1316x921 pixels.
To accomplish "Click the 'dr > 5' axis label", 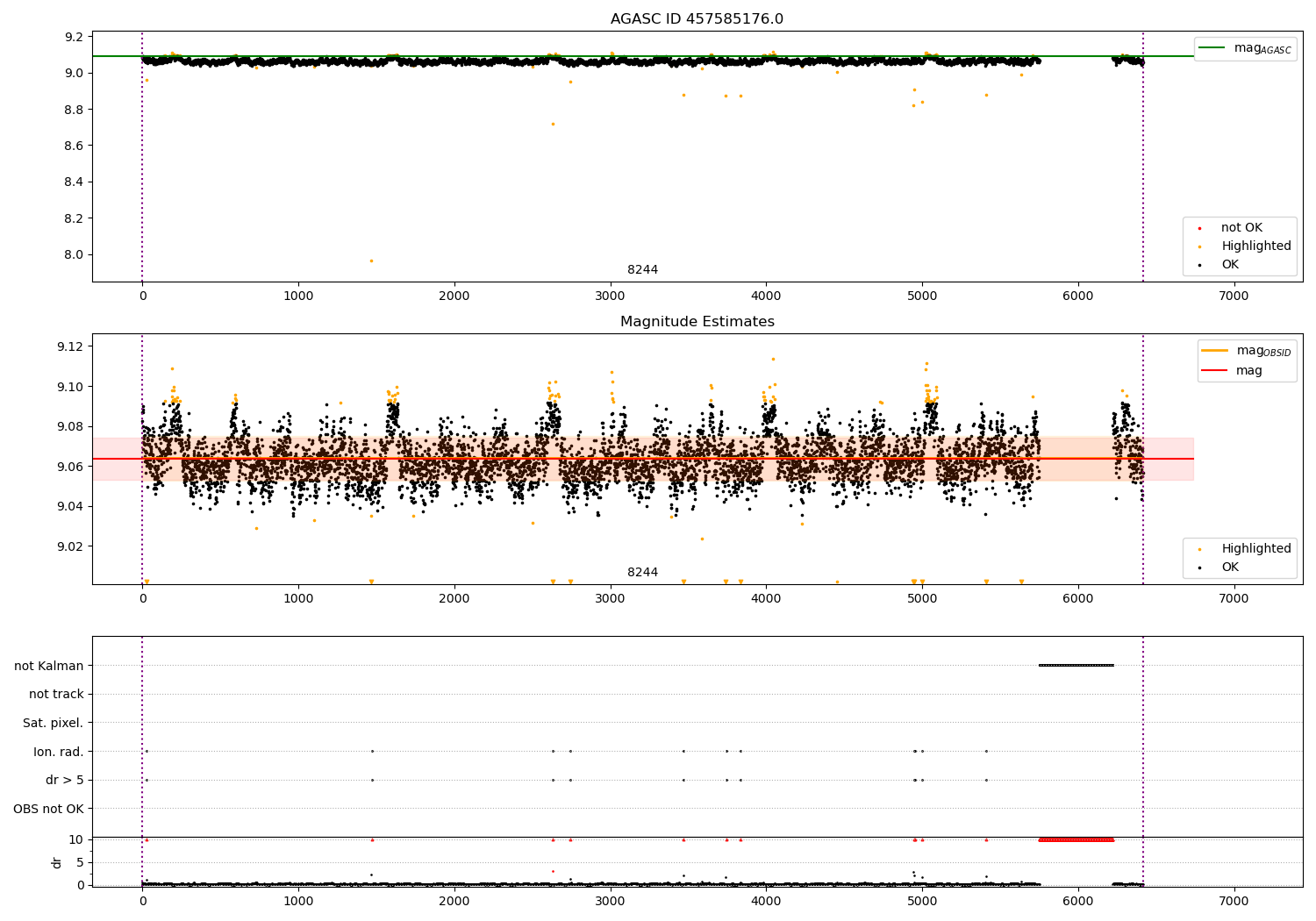I will 65,781.
